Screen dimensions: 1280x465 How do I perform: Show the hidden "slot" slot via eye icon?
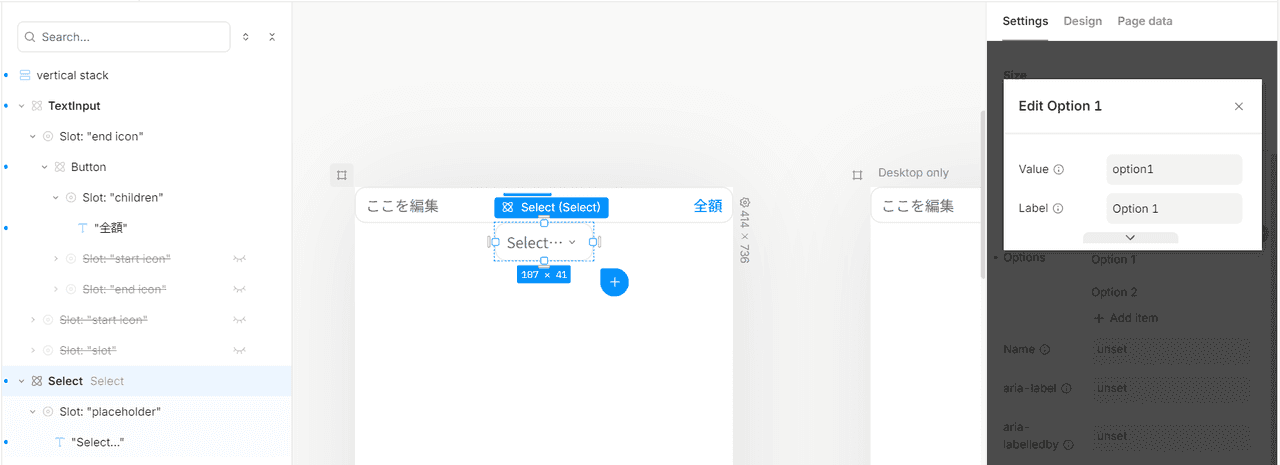[239, 350]
